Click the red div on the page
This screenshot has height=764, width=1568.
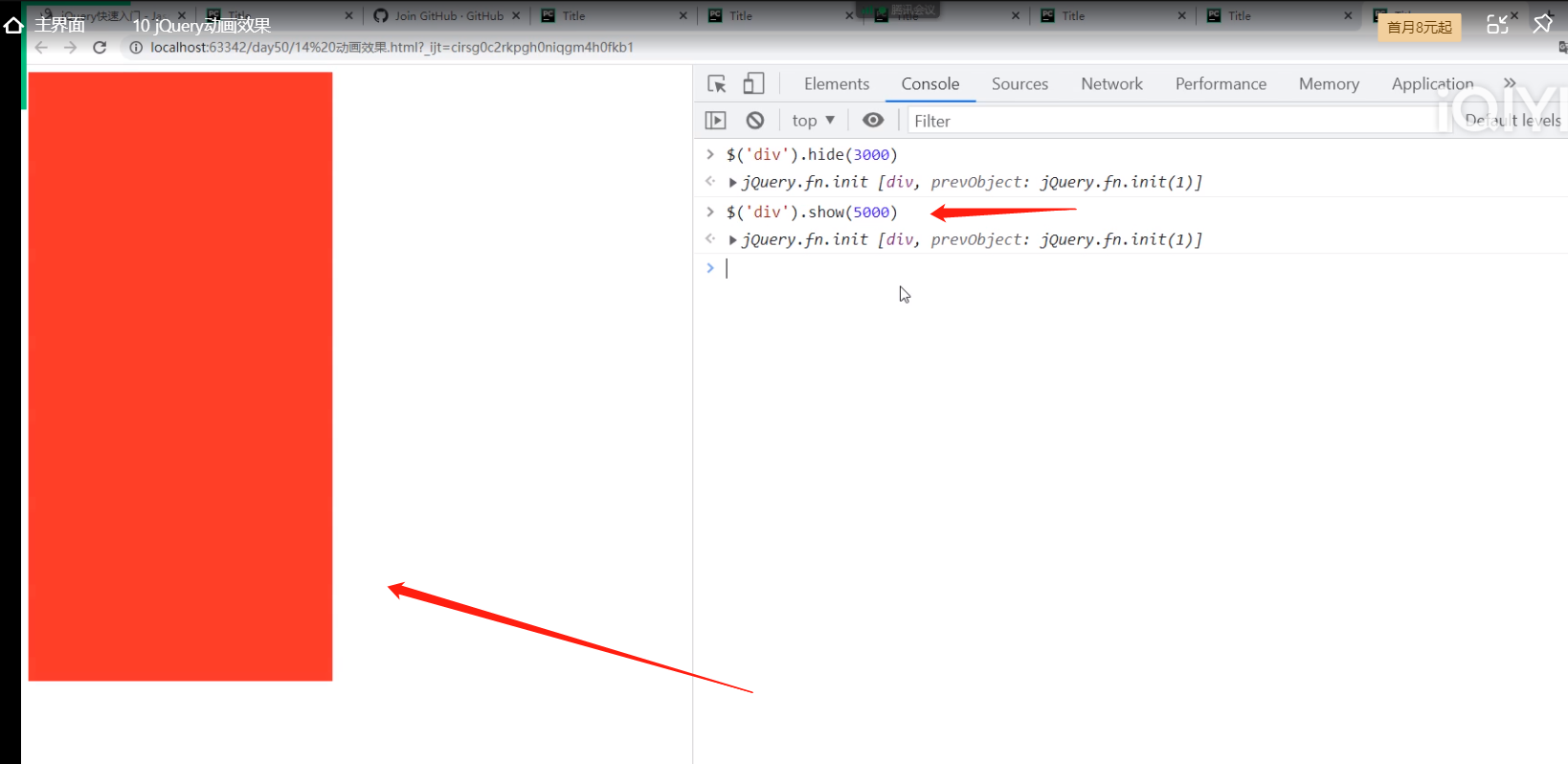pyautogui.click(x=180, y=376)
